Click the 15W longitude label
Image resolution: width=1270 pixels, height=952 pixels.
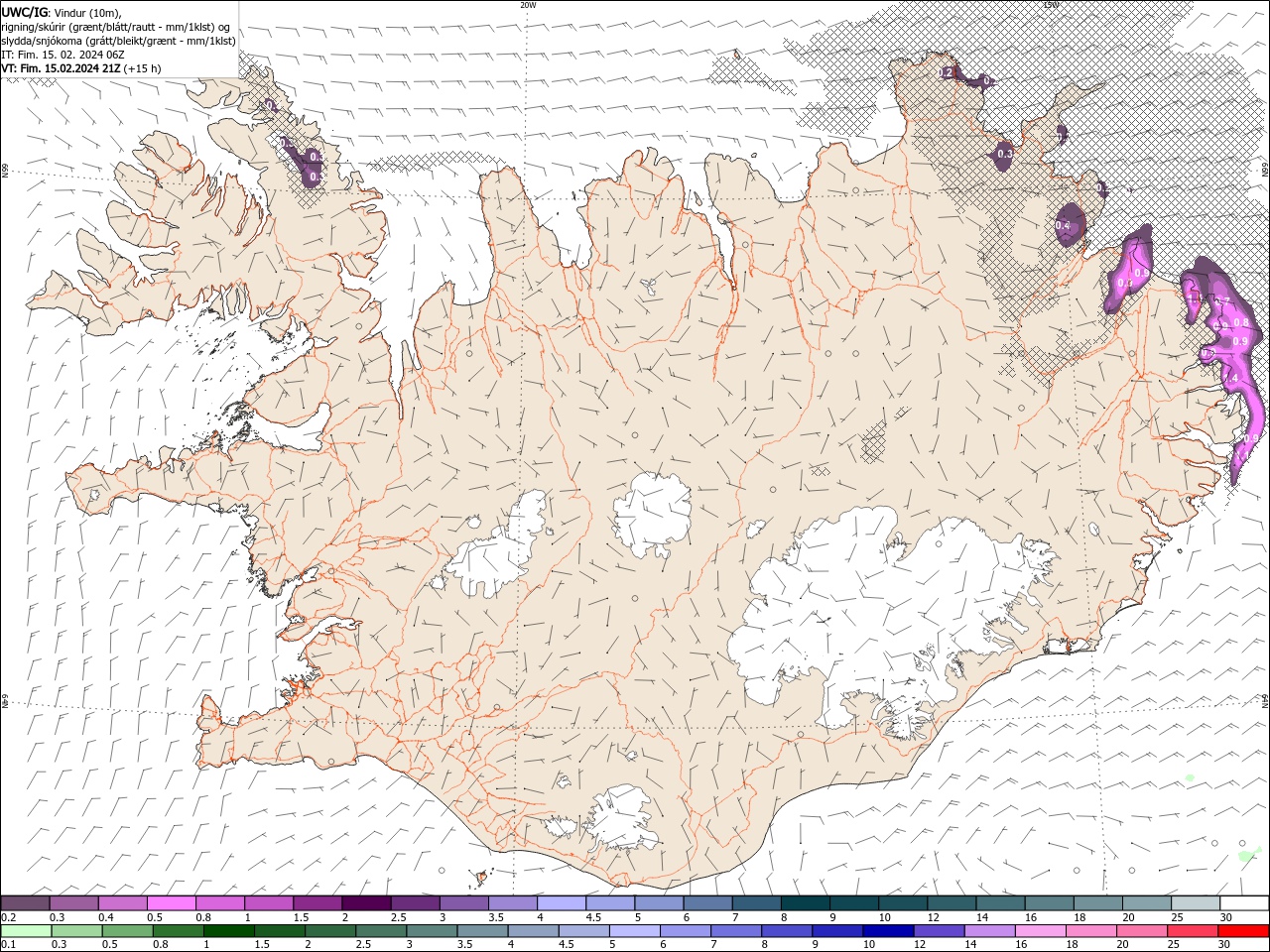click(x=1052, y=4)
